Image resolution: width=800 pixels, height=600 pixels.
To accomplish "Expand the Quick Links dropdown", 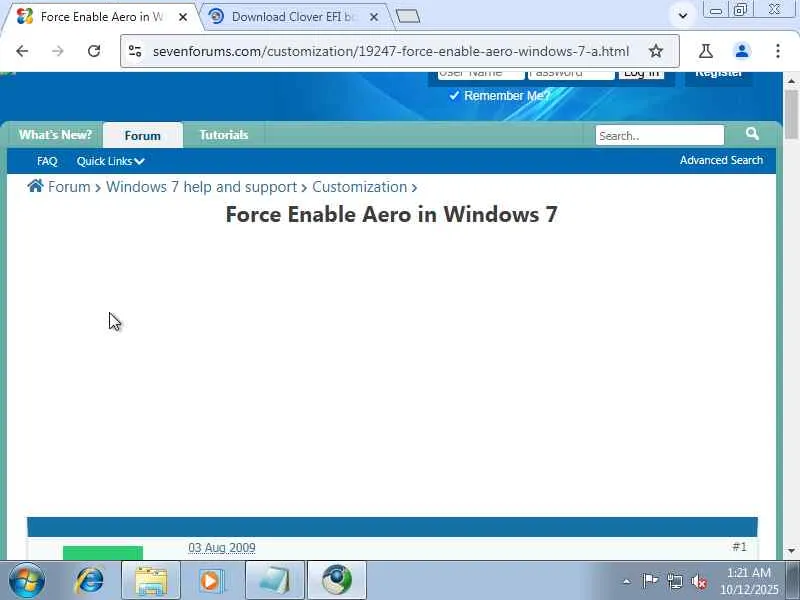I will 111,161.
